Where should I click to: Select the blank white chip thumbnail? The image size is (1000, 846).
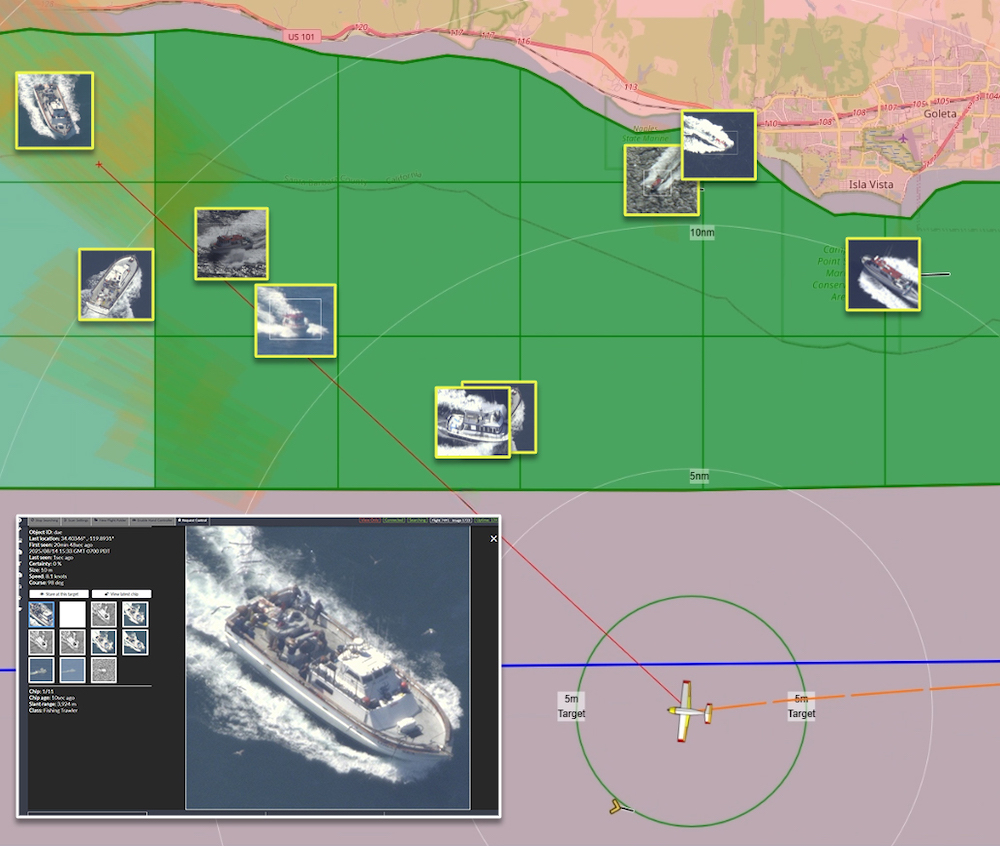pos(73,615)
